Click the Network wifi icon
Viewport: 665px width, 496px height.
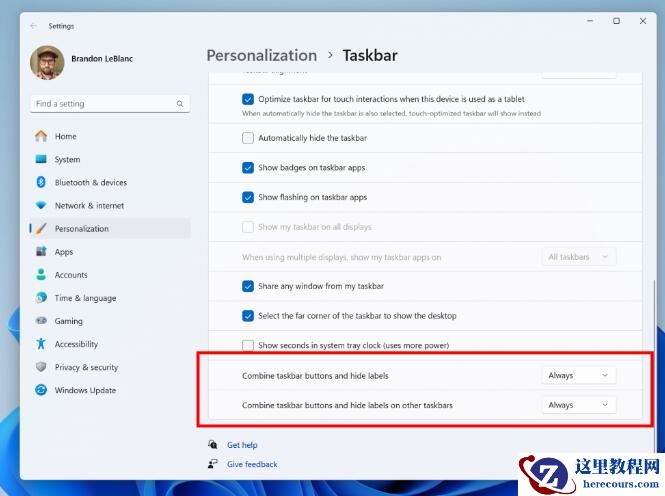41,205
